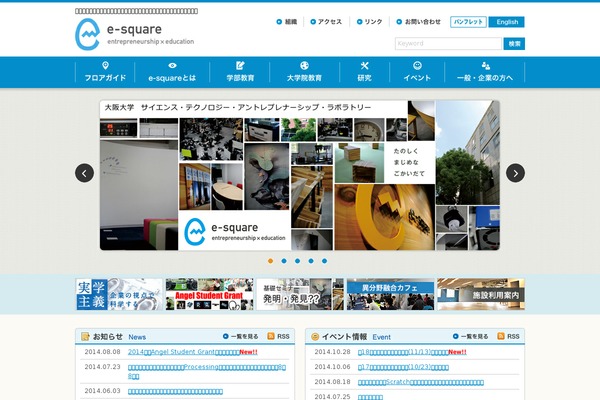Open the 異分野融合カフェ banner
Viewport: 600px width, 400px height.
click(x=390, y=294)
